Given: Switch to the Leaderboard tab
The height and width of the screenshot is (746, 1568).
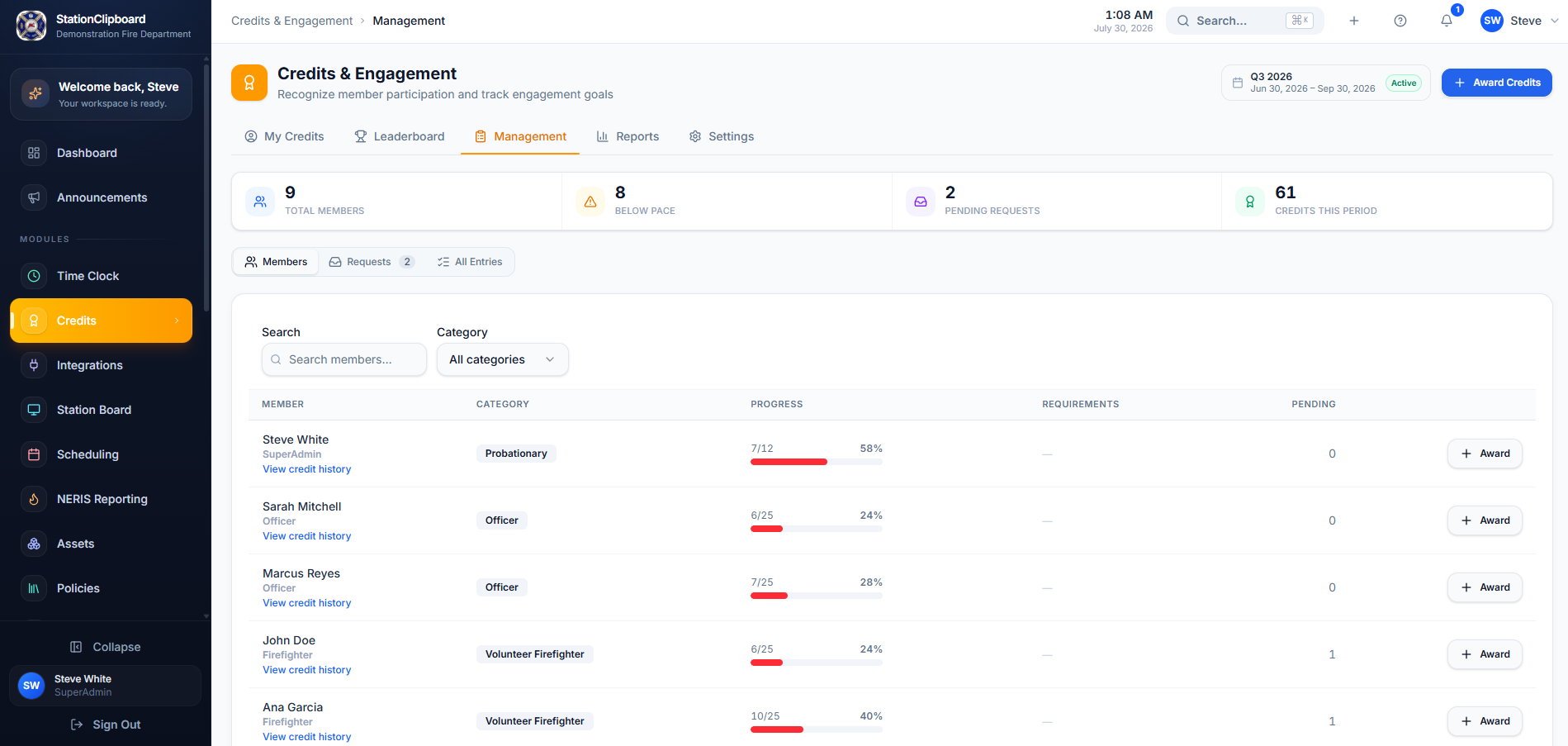Looking at the screenshot, I should tap(400, 136).
